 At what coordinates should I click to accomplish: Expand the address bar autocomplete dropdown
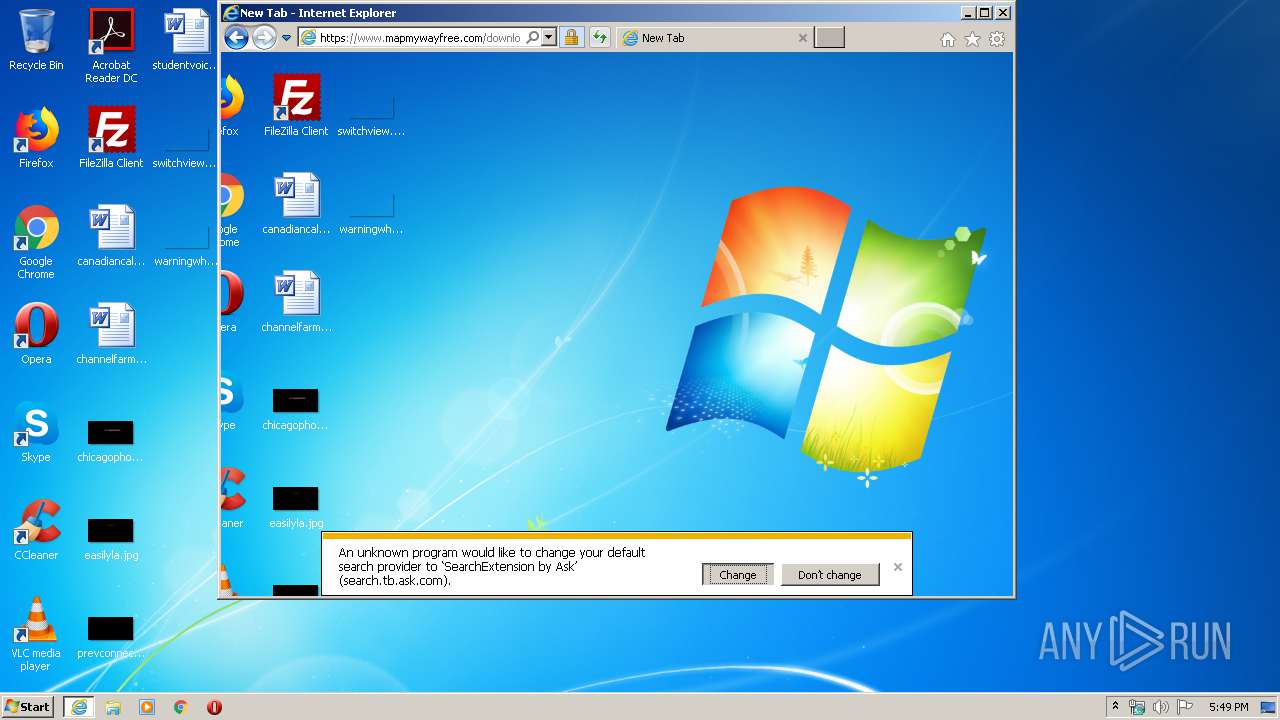(x=548, y=38)
